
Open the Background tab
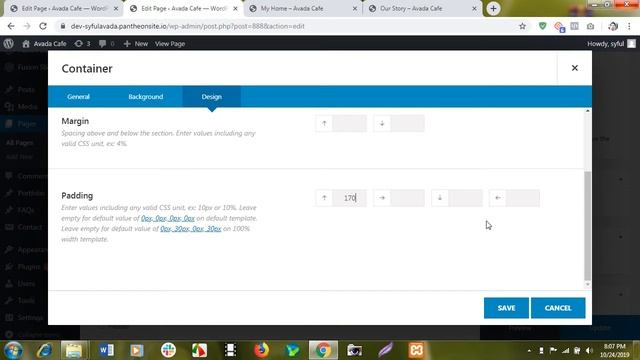coord(146,97)
